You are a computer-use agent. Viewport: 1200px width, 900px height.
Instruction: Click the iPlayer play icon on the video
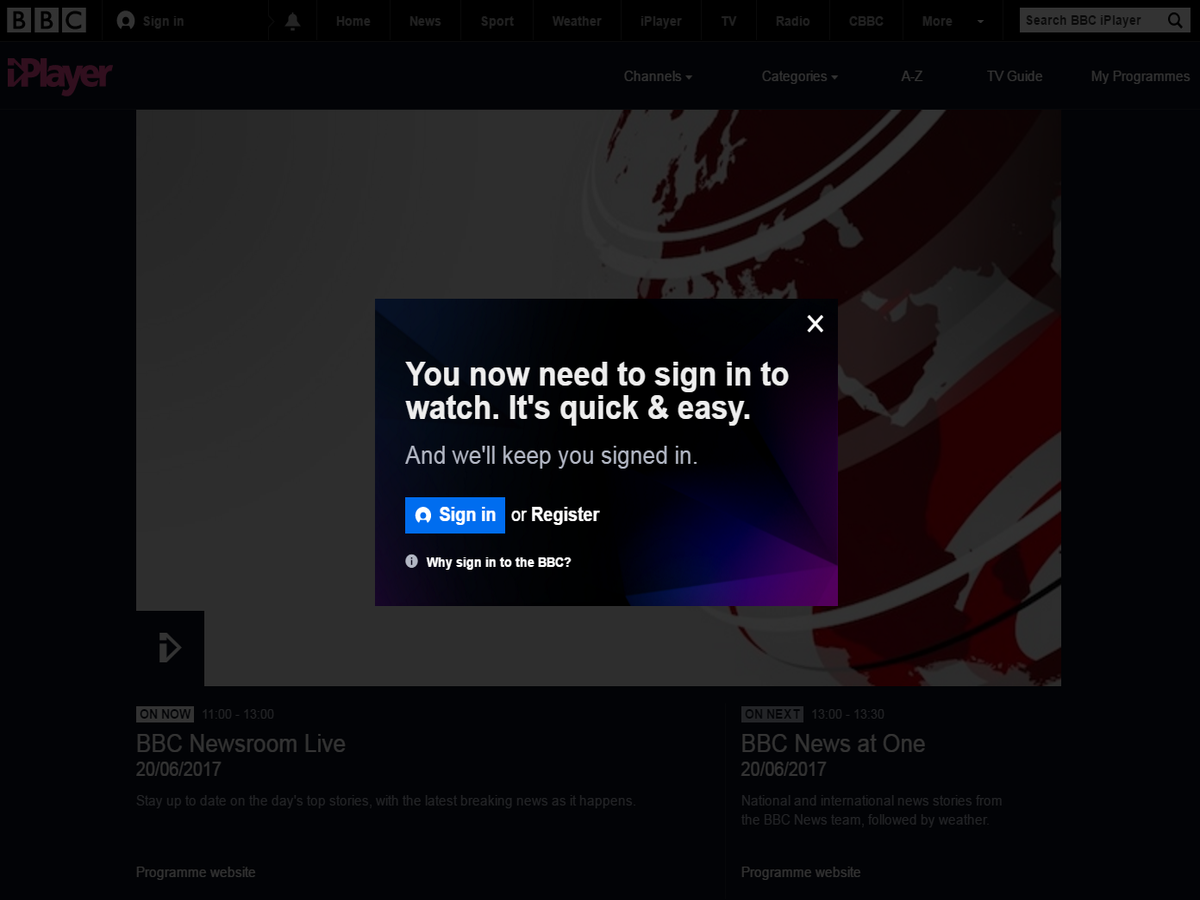(x=170, y=648)
